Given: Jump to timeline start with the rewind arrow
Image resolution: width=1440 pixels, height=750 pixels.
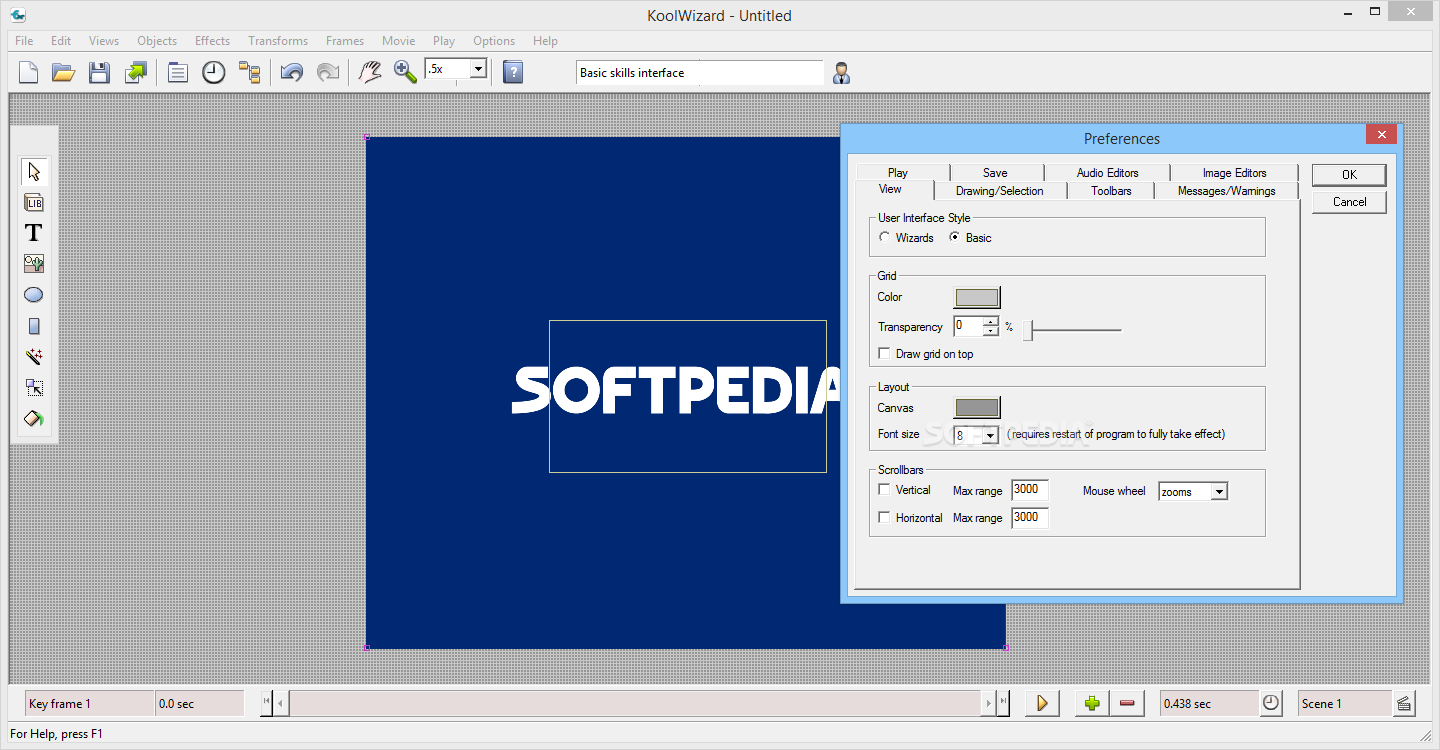Looking at the screenshot, I should click(267, 703).
